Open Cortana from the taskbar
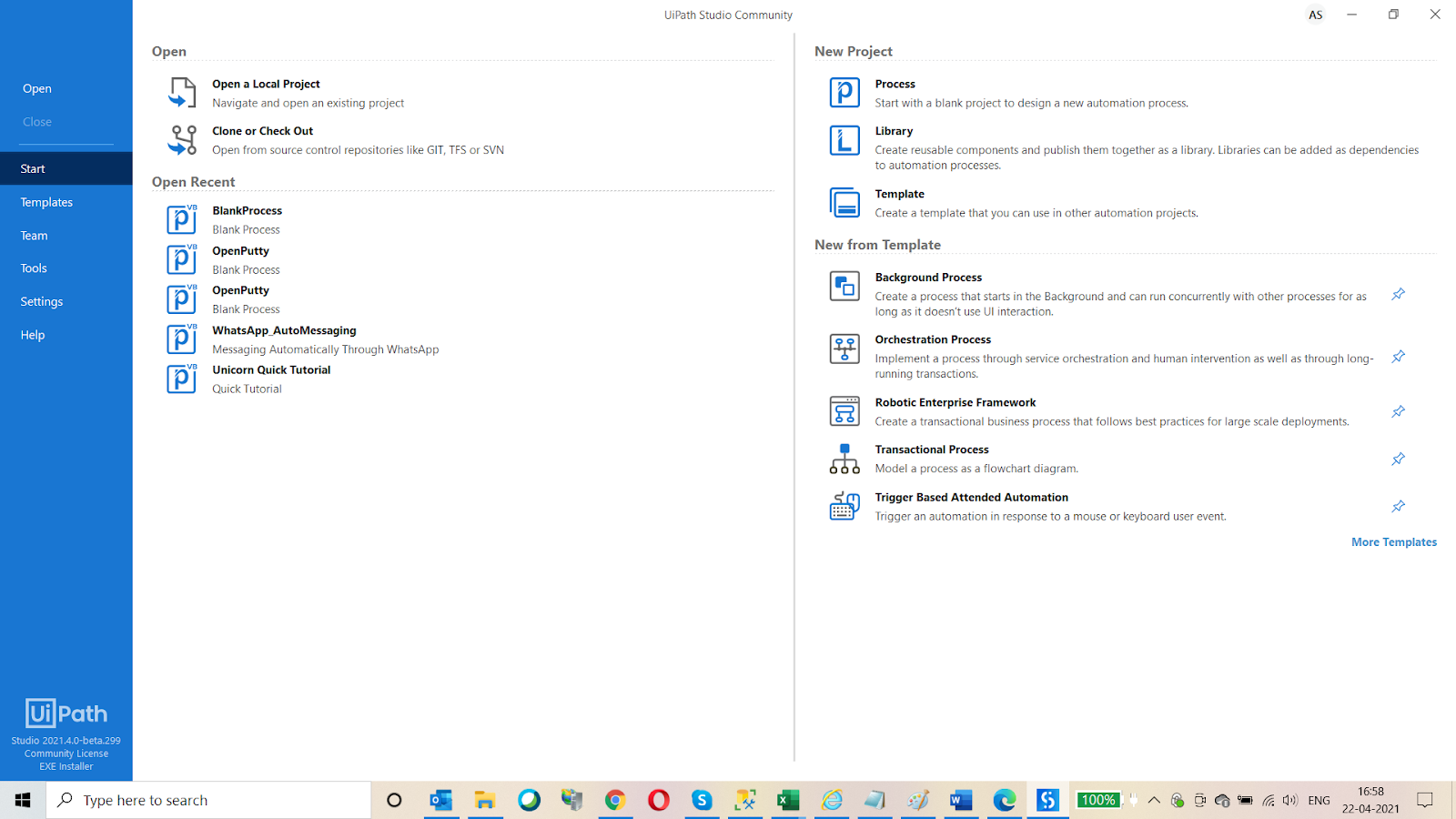Image resolution: width=1456 pixels, height=819 pixels. (394, 800)
